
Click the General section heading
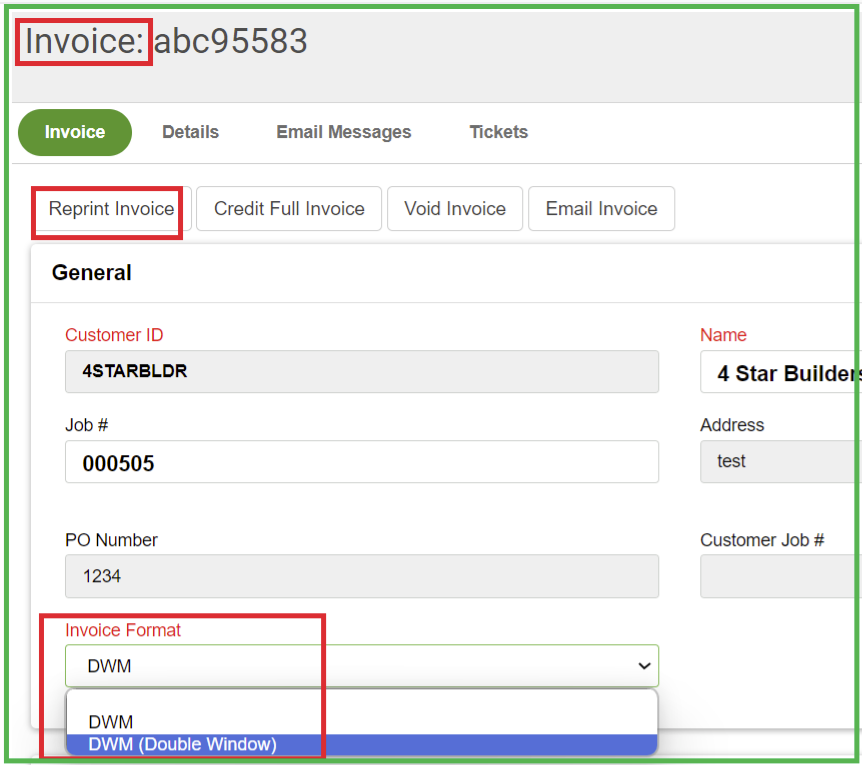(92, 273)
